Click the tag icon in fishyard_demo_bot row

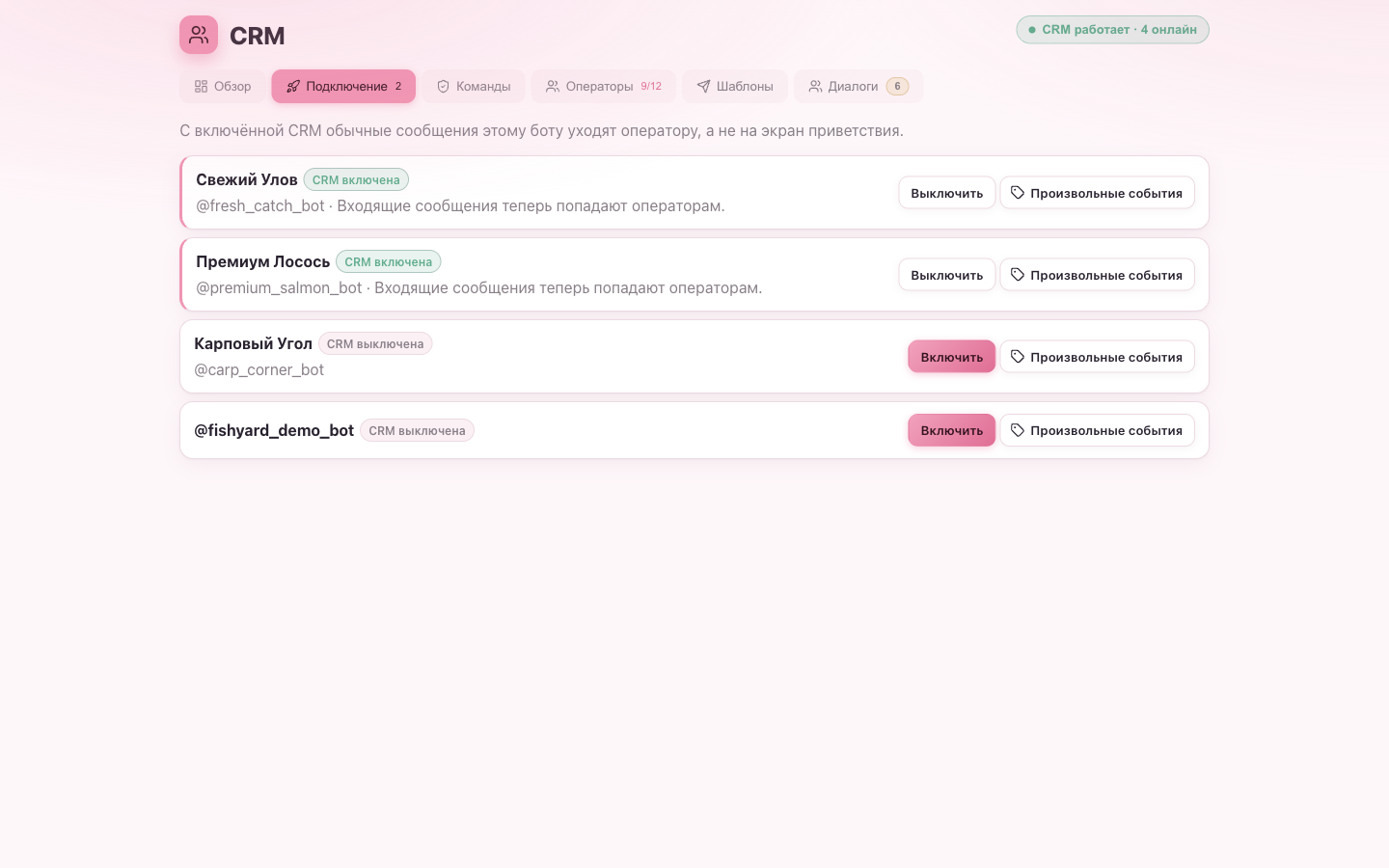tap(1018, 430)
